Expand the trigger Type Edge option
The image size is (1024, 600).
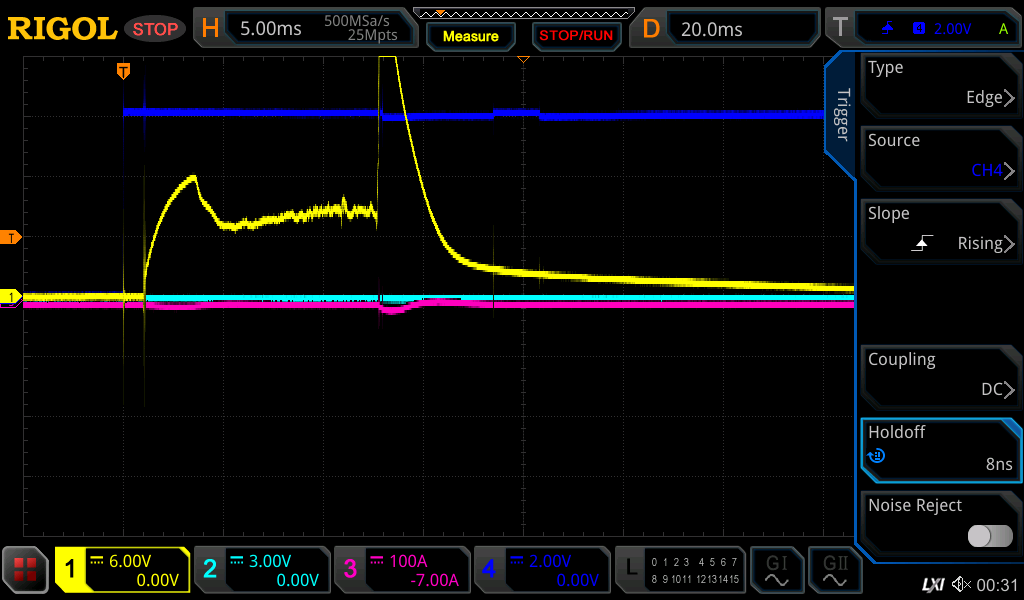[x=941, y=84]
